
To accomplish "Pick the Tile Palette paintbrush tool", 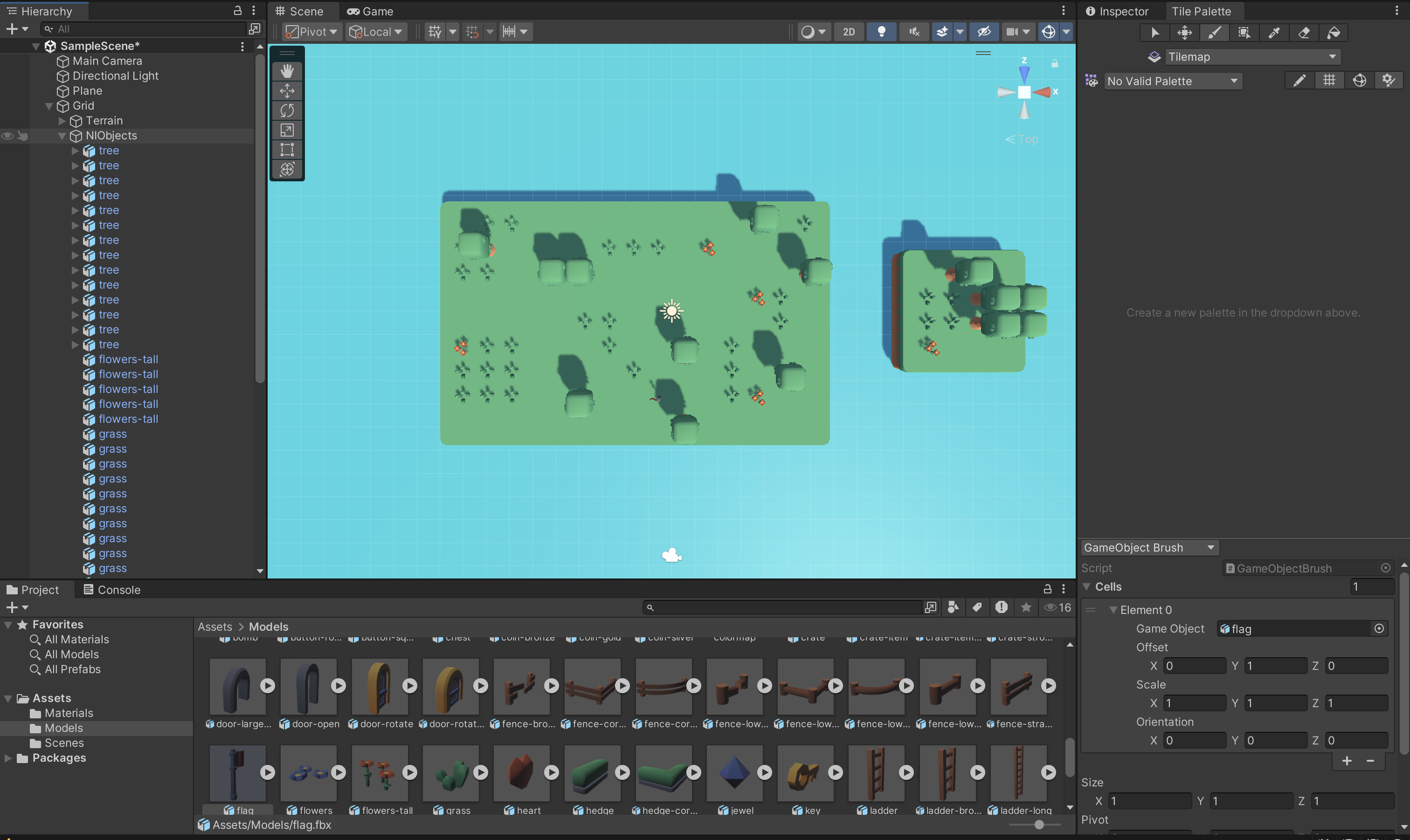I will pyautogui.click(x=1214, y=33).
